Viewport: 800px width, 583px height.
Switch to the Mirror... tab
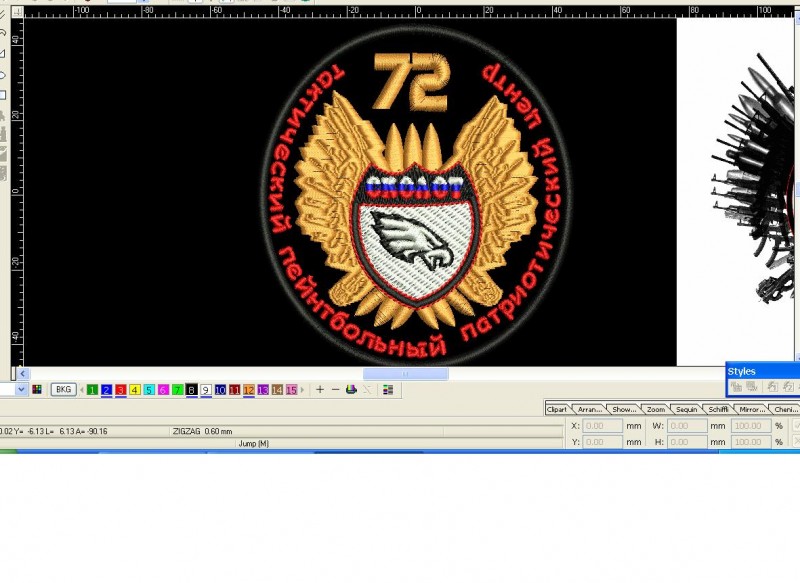[752, 409]
